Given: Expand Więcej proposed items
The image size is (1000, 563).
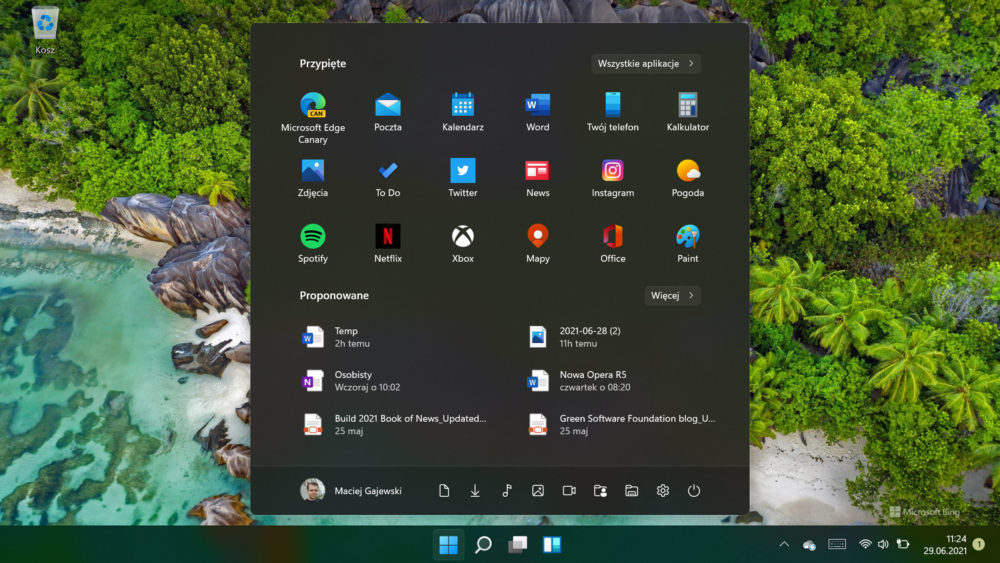Looking at the screenshot, I should [x=672, y=295].
